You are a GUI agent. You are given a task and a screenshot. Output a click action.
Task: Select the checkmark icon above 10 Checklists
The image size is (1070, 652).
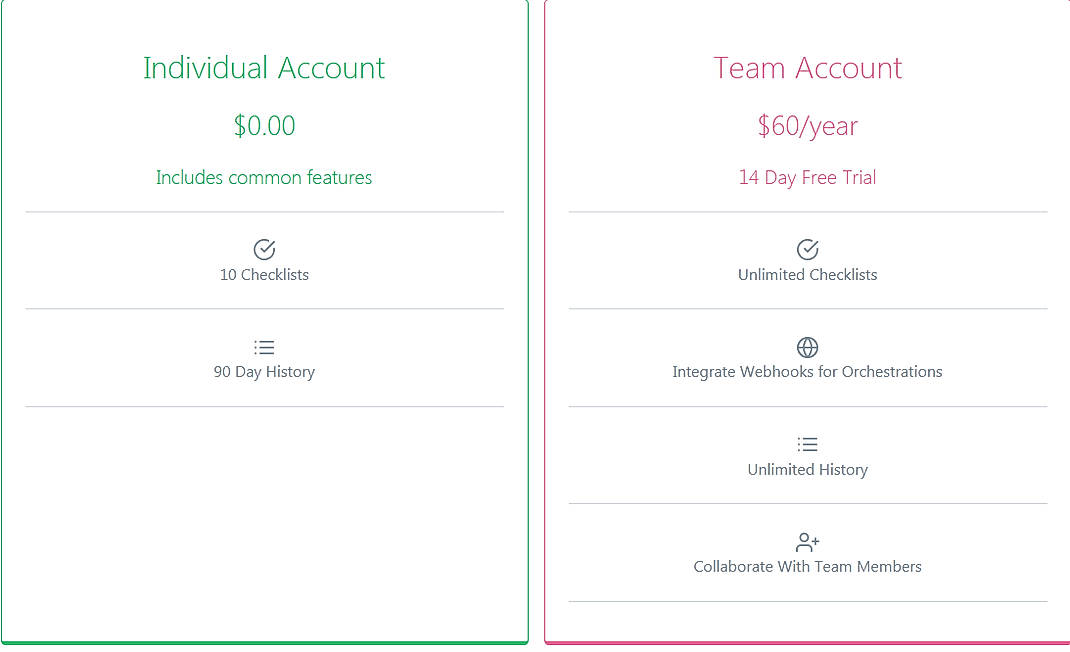click(x=264, y=248)
